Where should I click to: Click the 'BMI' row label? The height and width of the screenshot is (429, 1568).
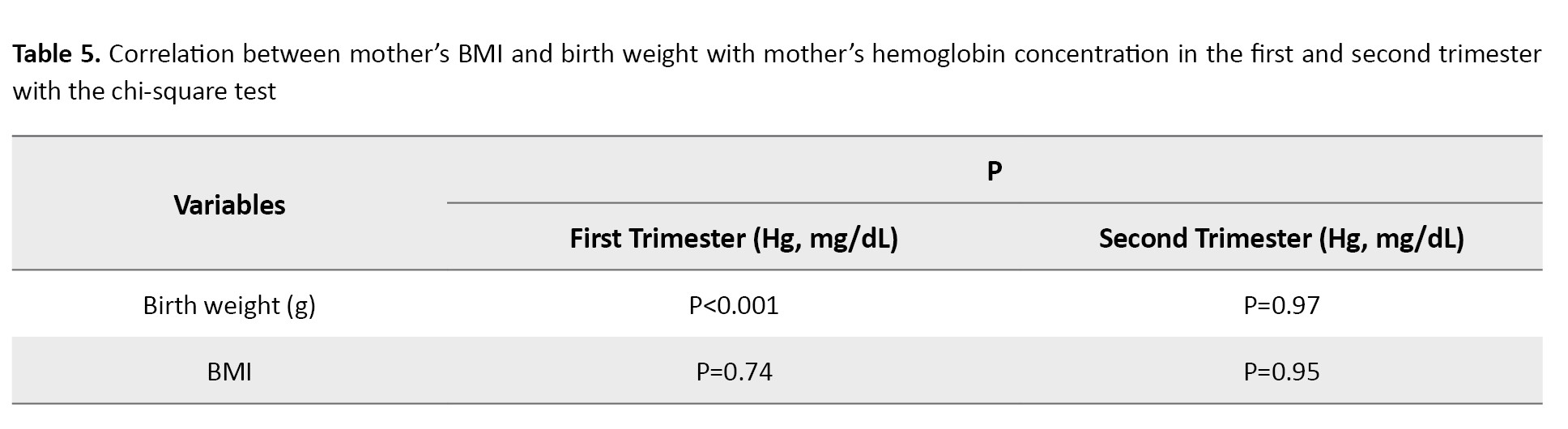[229, 372]
